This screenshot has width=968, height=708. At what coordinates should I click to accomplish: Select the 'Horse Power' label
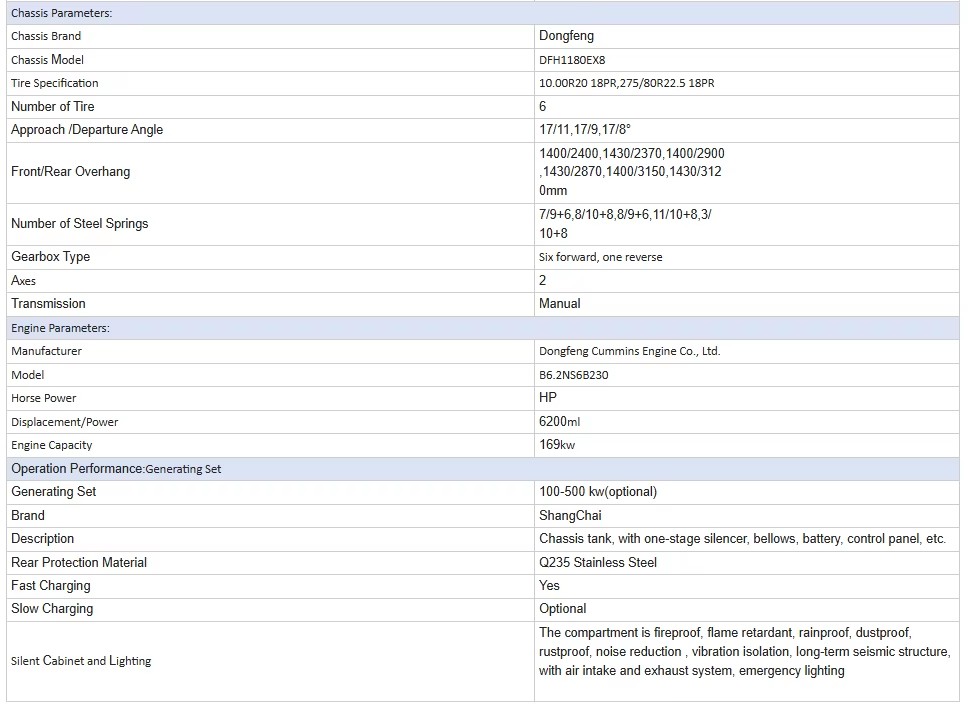pyautogui.click(x=44, y=399)
